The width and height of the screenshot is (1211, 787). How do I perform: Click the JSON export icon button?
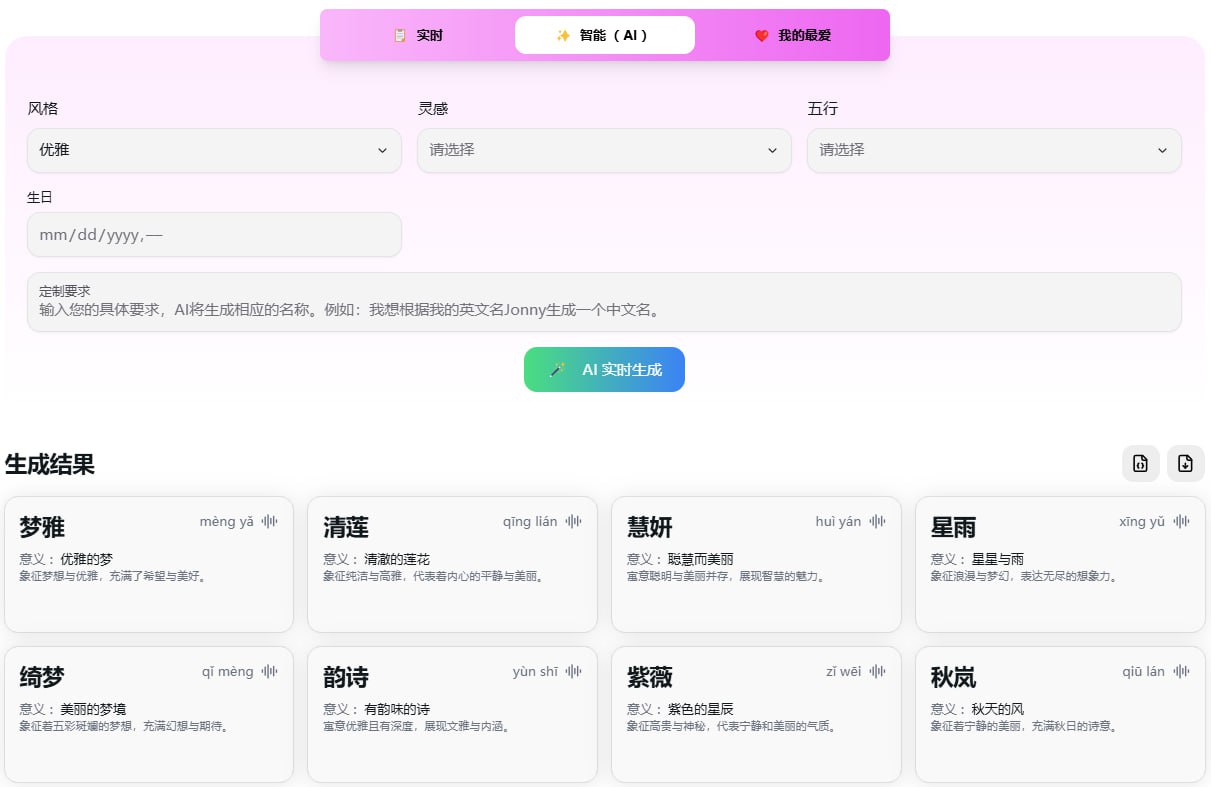point(1140,463)
